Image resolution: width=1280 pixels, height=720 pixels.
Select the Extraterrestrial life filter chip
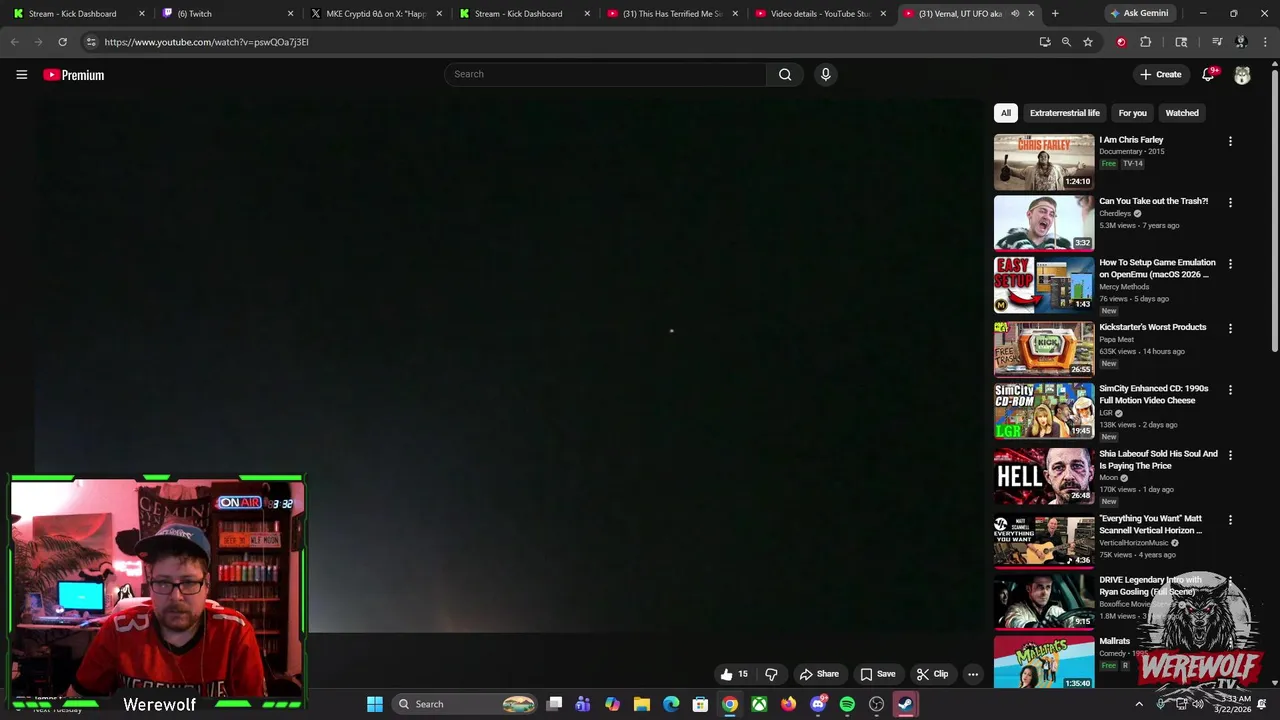tap(1064, 113)
